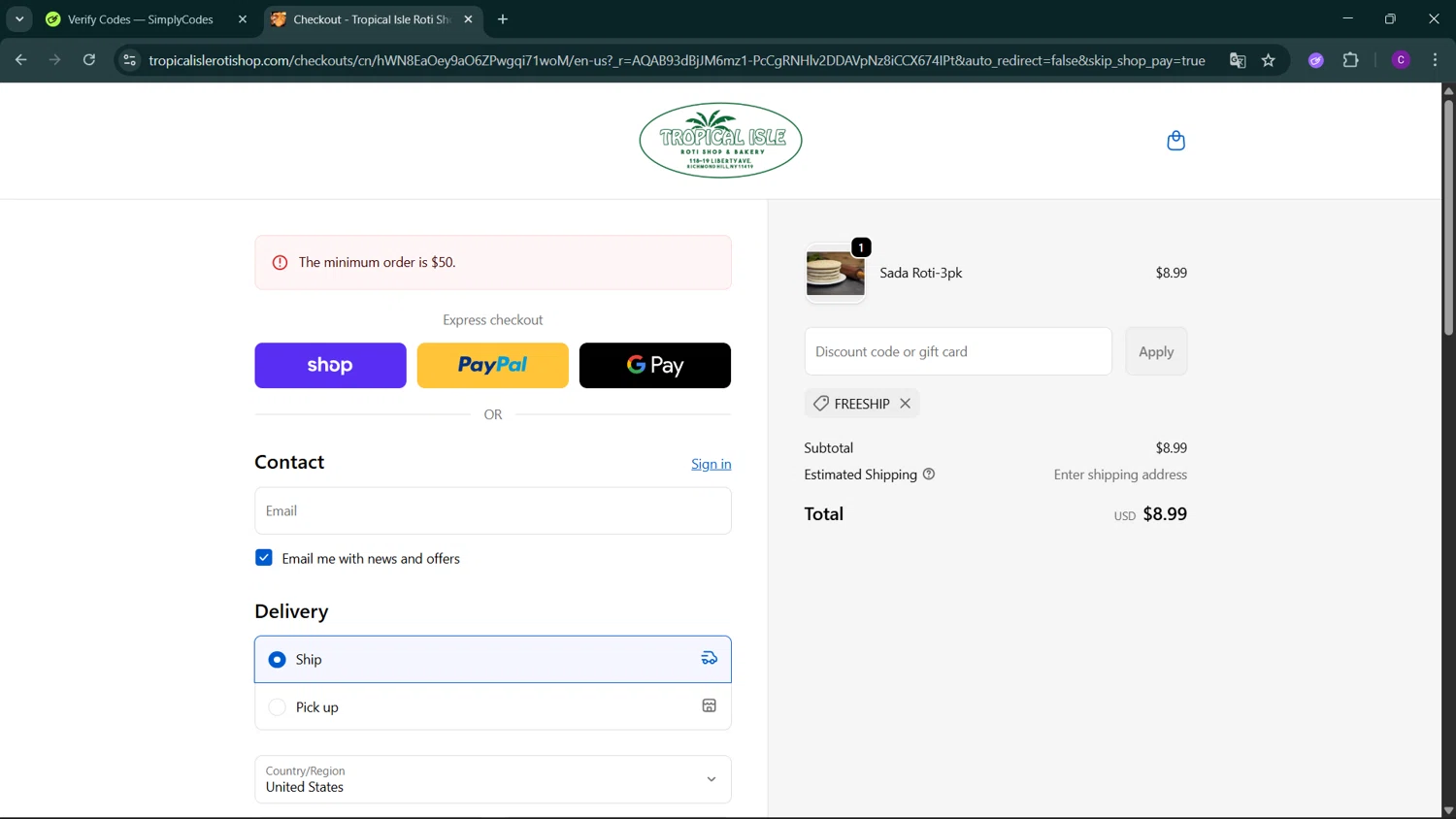Click the Pick up store icon
The image size is (1456, 819).
click(x=710, y=706)
